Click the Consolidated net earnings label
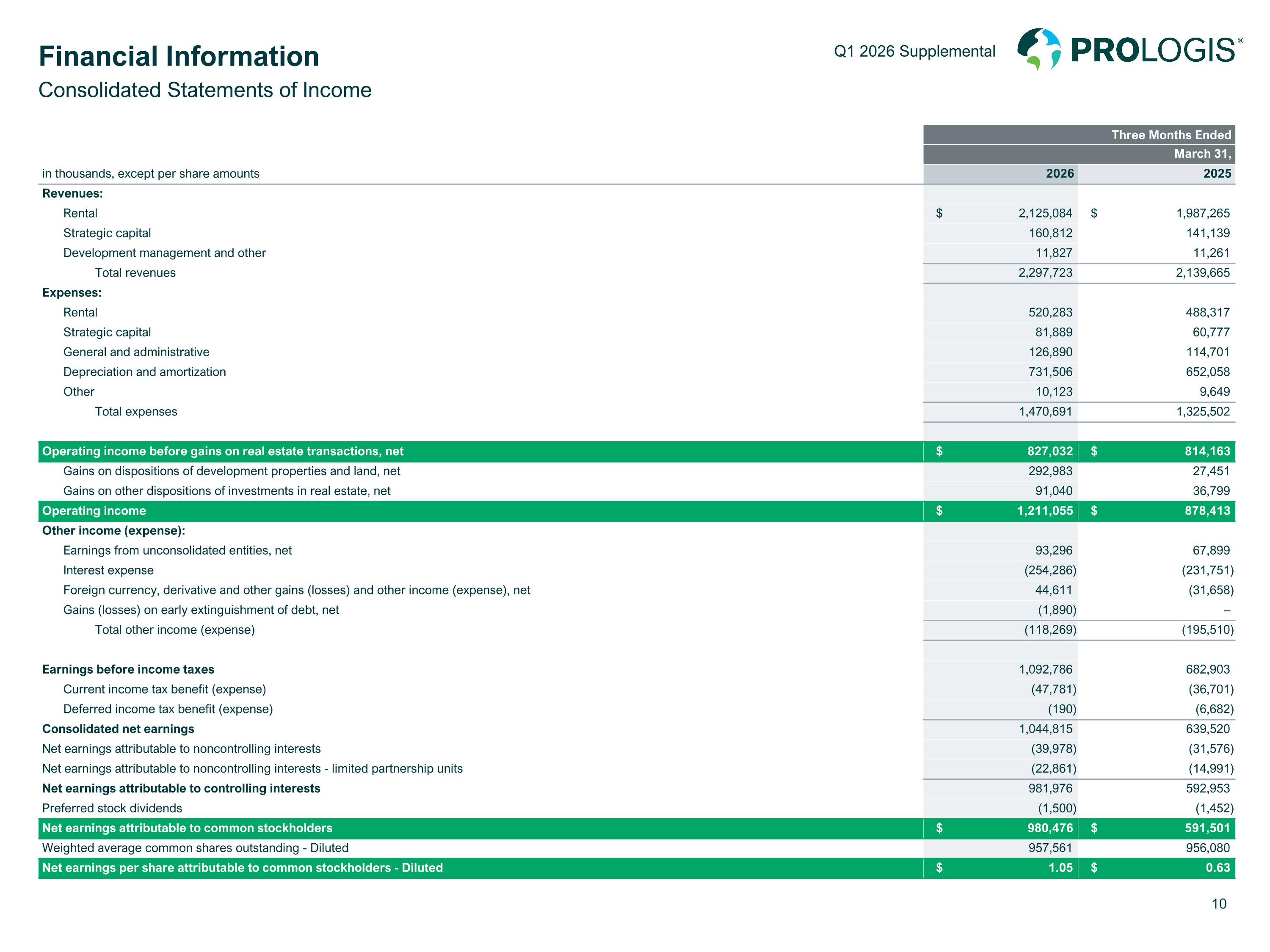The image size is (1270, 952). point(118,729)
